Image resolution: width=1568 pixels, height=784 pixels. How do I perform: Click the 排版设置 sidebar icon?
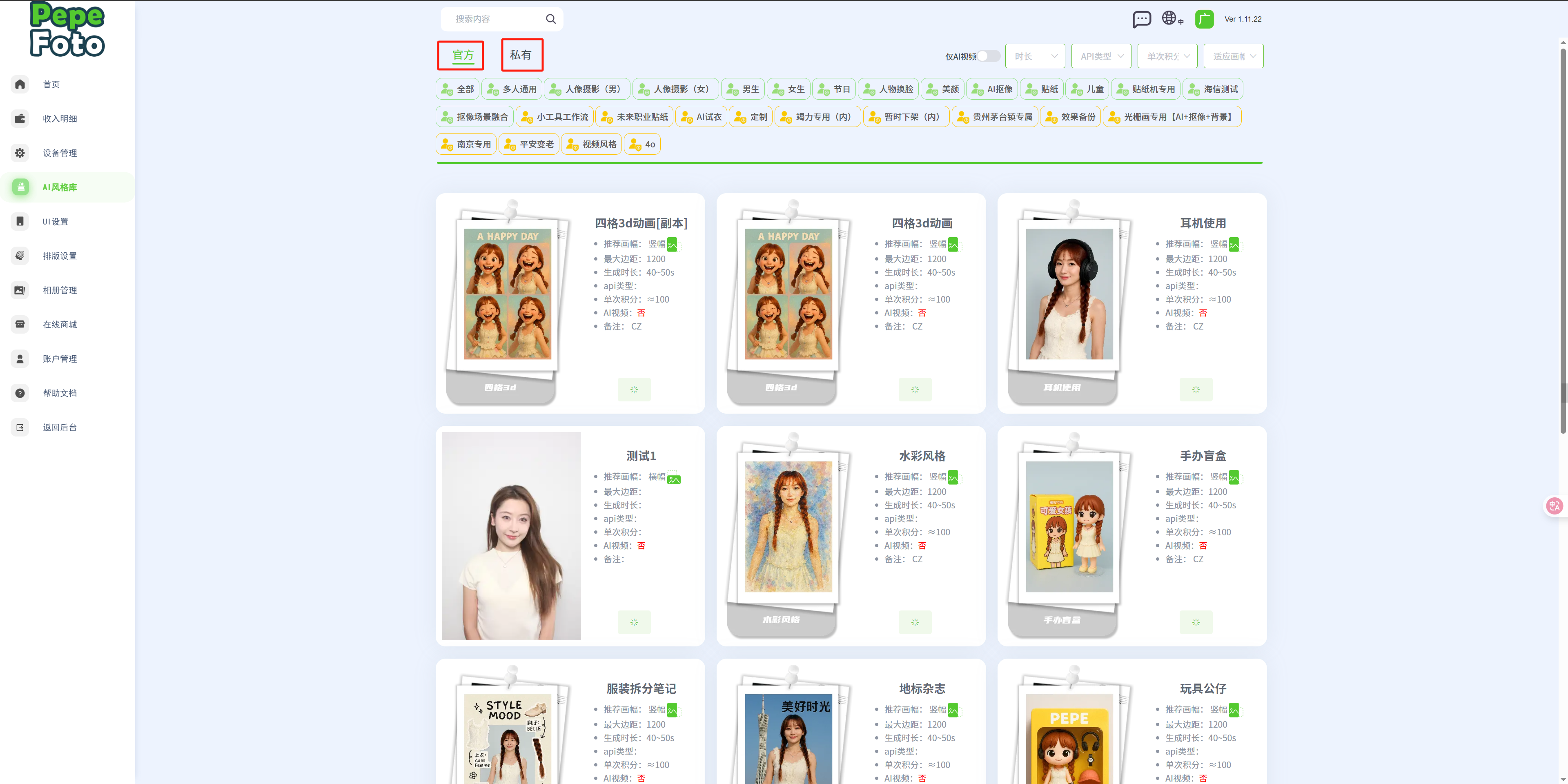point(20,256)
